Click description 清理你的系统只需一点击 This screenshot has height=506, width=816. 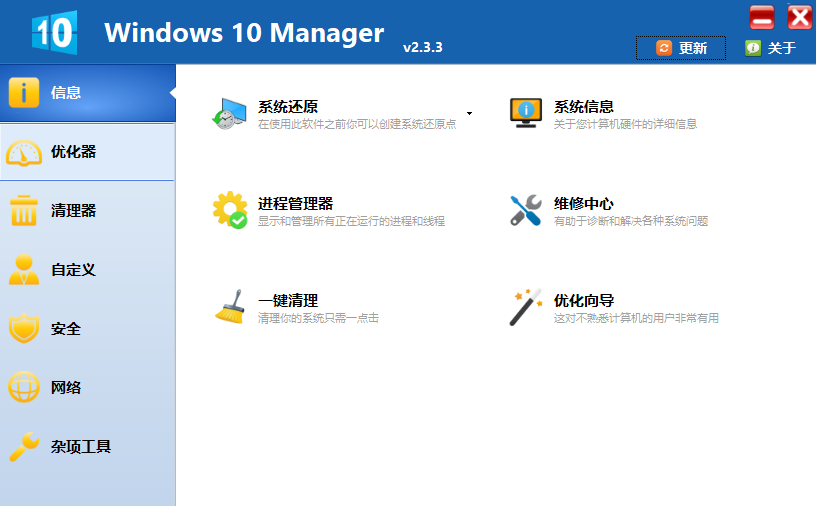318,318
